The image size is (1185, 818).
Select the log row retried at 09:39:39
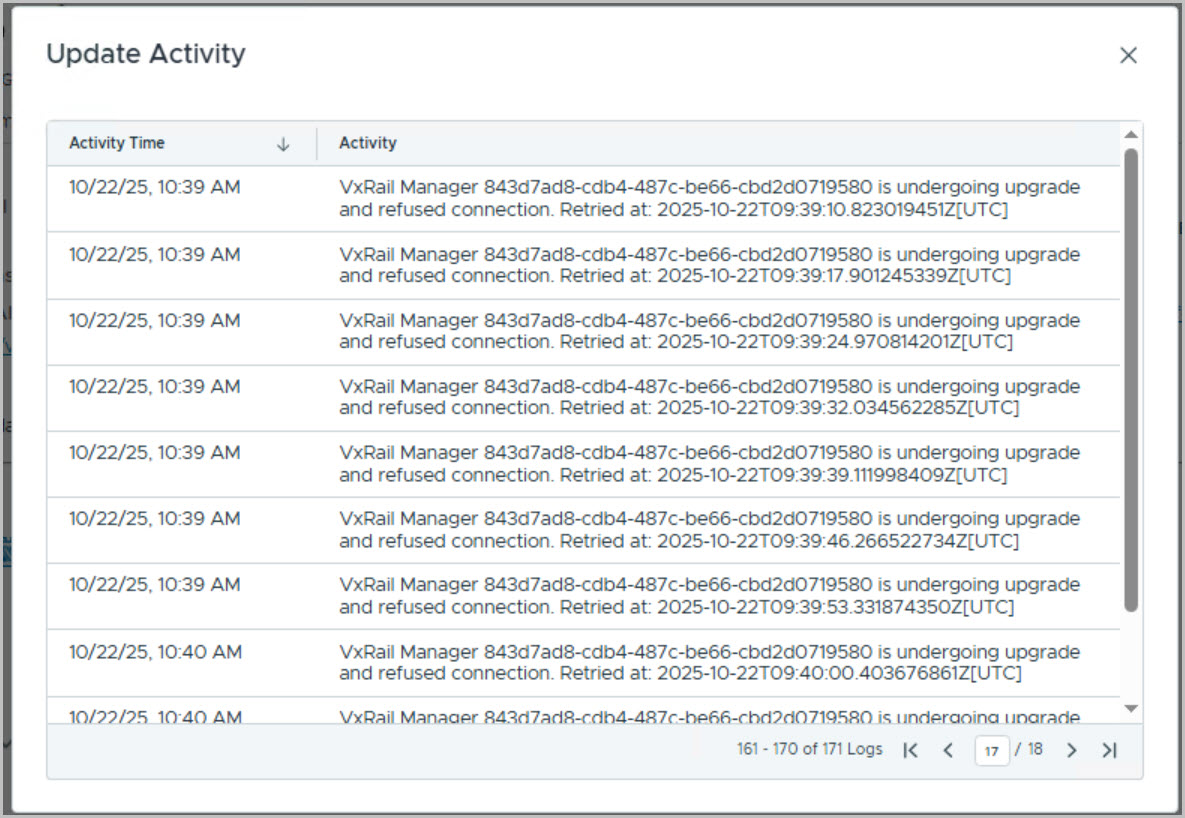click(x=710, y=463)
